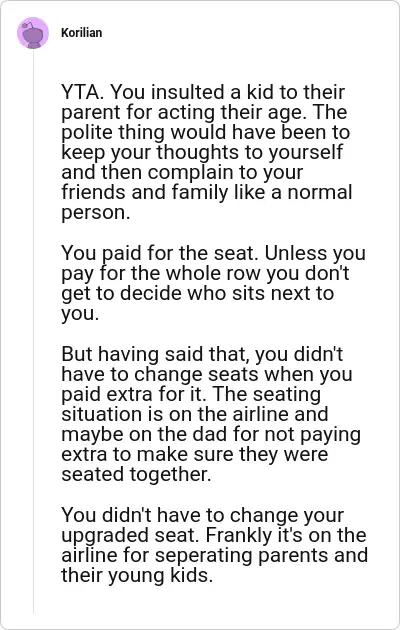Open Korilian's purple Reddit avatar
The height and width of the screenshot is (630, 400).
(x=33, y=33)
